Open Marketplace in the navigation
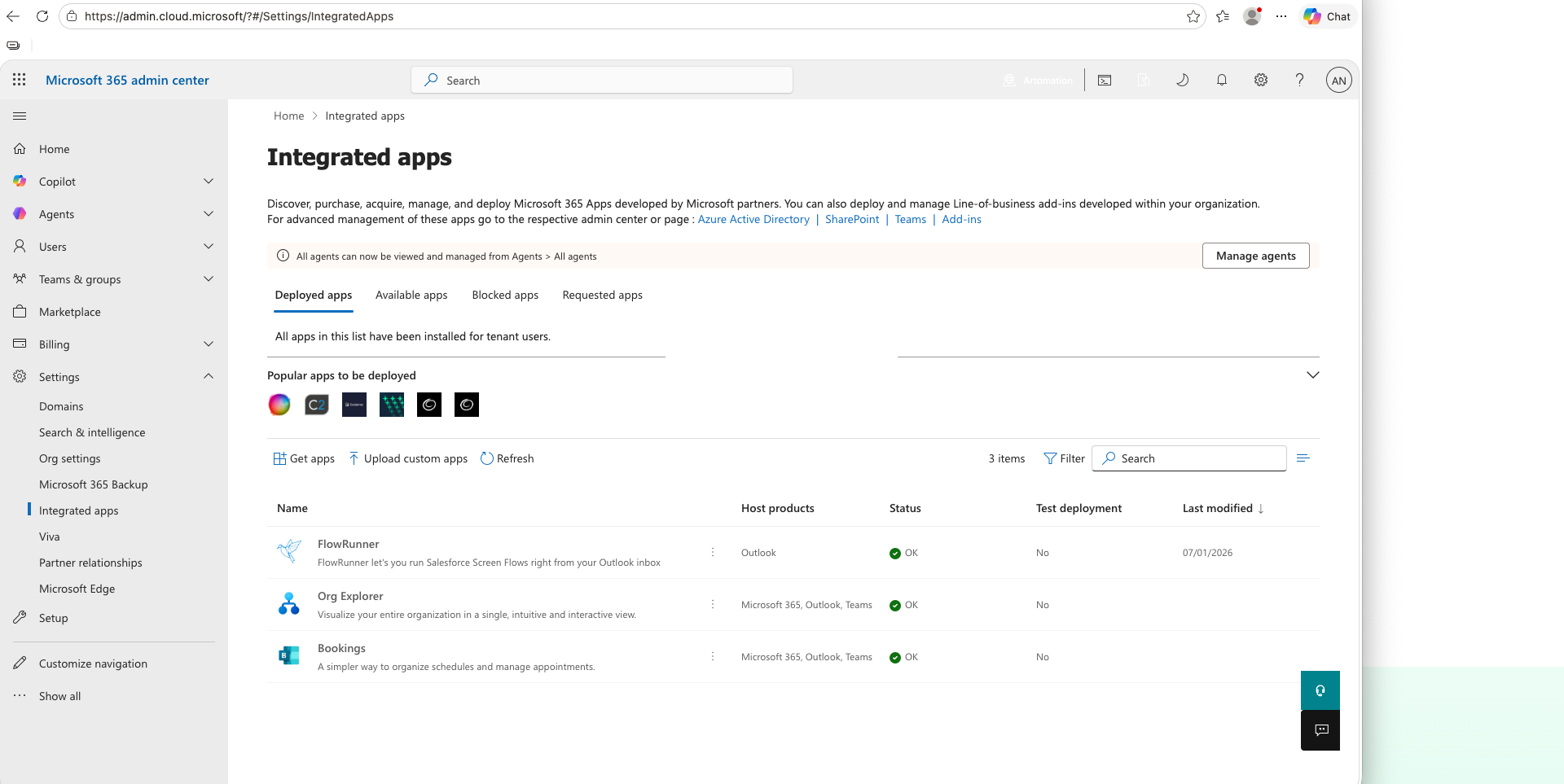 click(x=70, y=312)
